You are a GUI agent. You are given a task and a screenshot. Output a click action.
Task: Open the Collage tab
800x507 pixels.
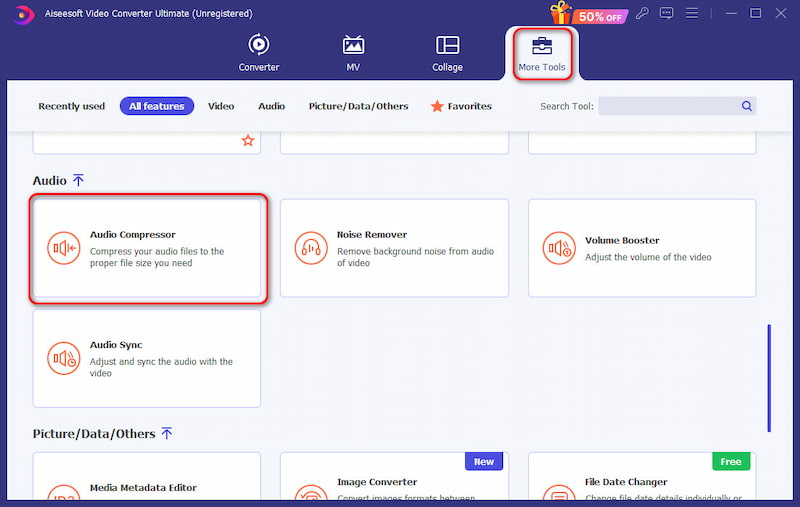(447, 53)
